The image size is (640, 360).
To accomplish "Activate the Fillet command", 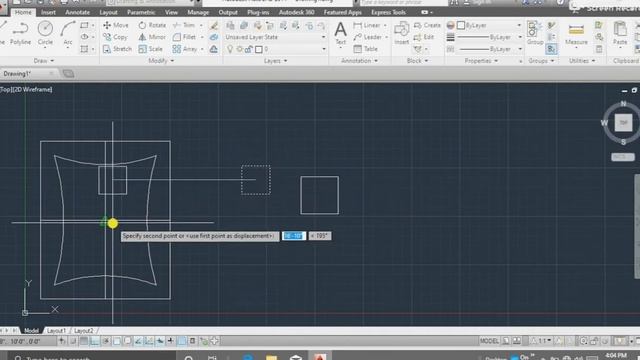I will (x=184, y=37).
